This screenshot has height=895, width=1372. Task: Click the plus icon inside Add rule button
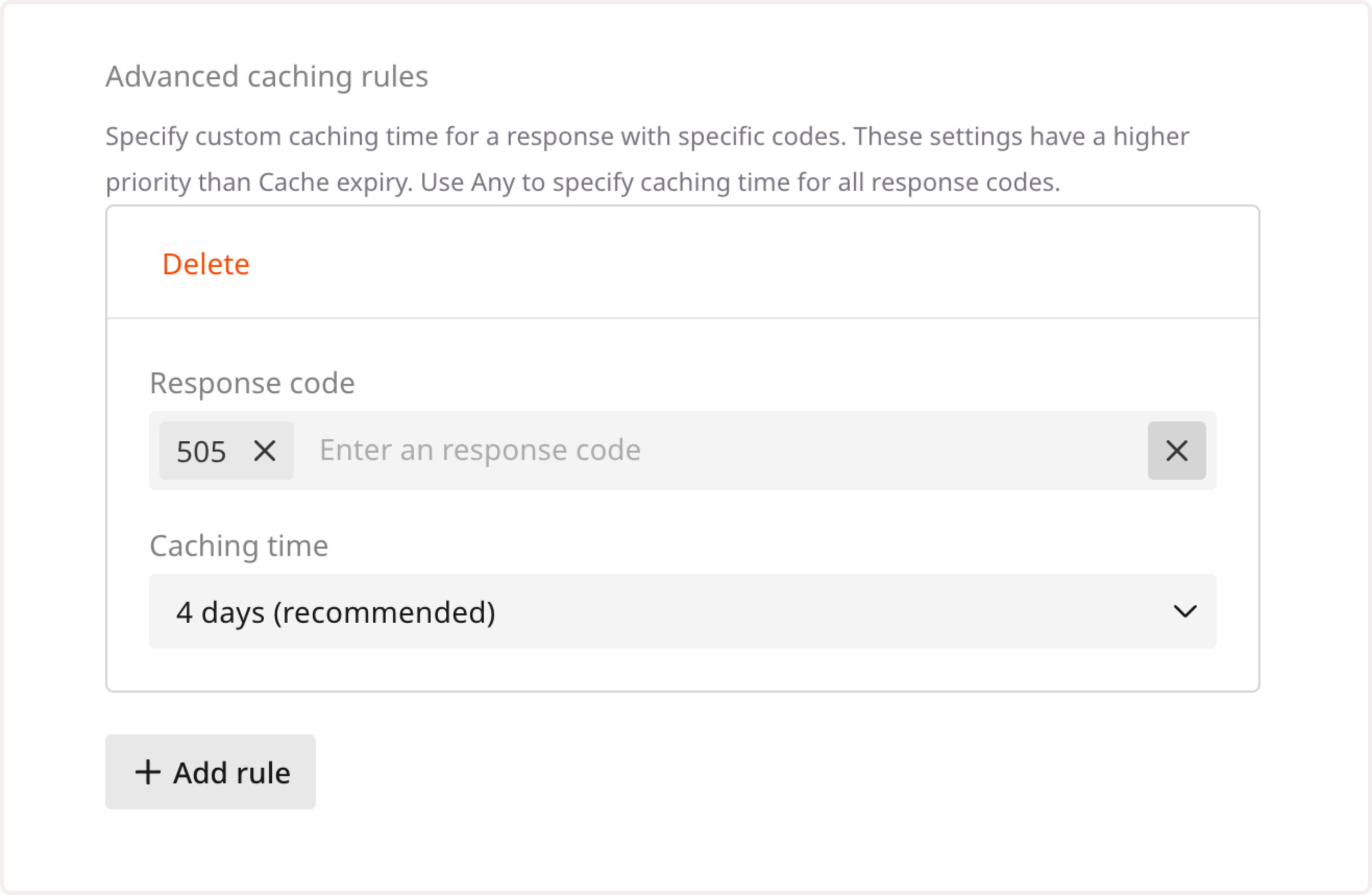[149, 772]
